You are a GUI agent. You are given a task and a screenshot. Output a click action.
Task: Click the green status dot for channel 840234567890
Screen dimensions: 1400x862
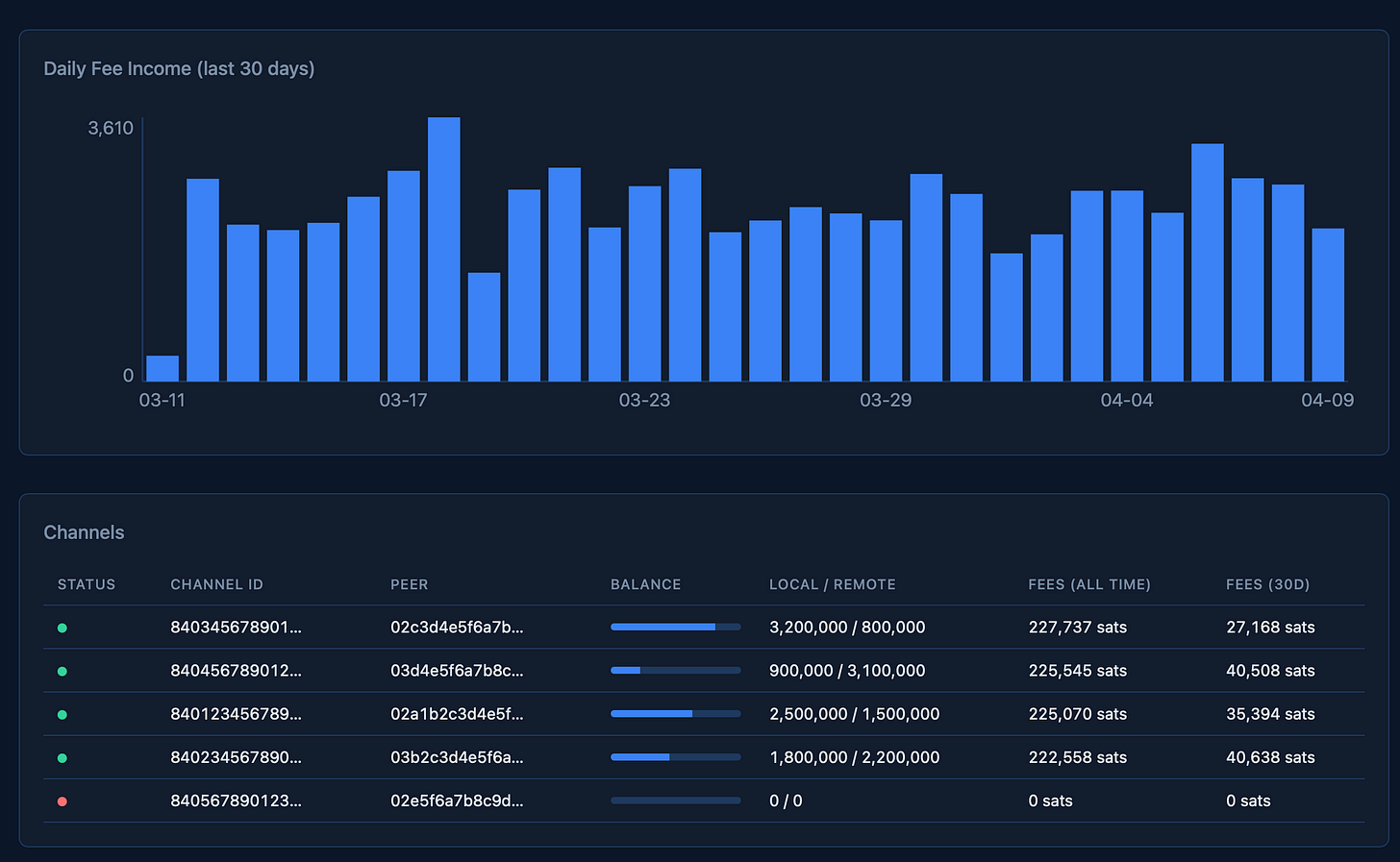pyautogui.click(x=62, y=758)
